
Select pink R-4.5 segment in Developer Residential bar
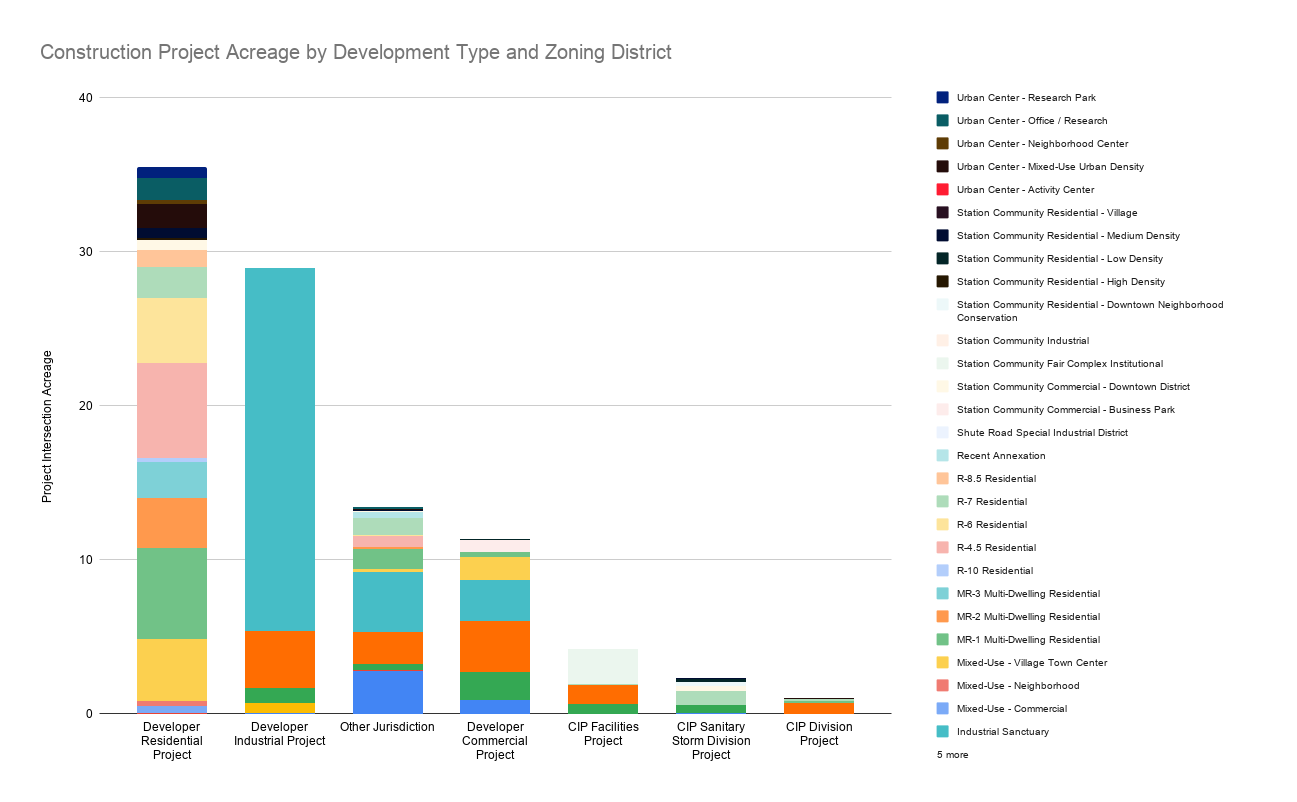[172, 410]
